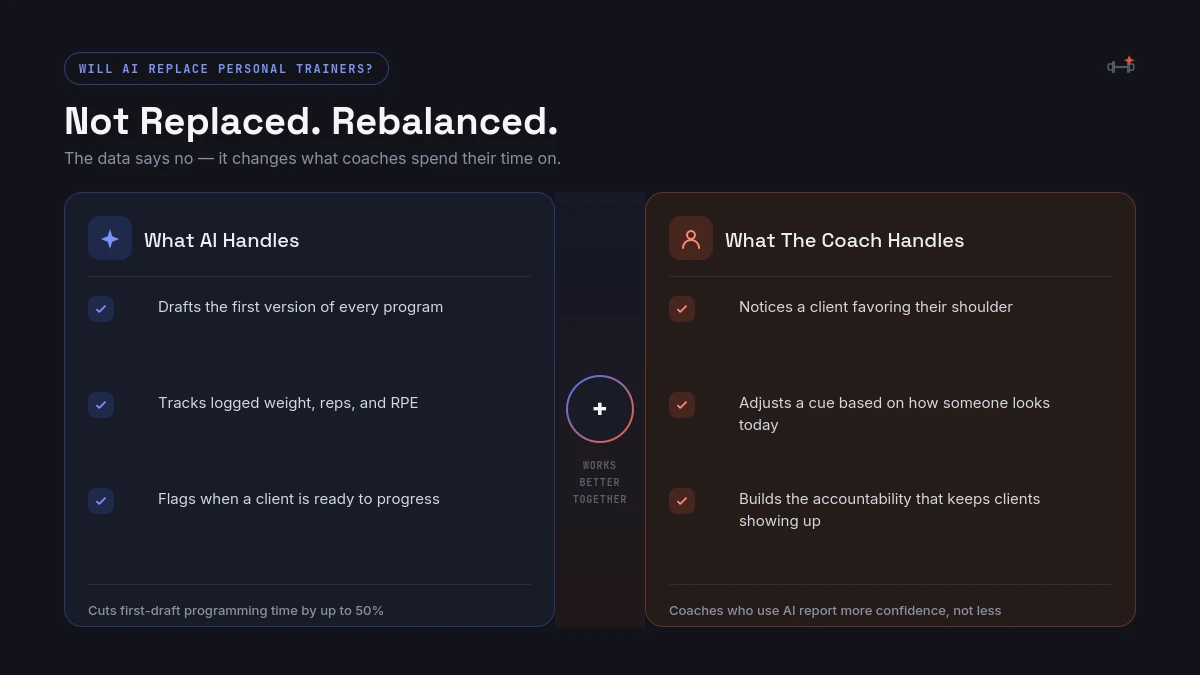Image resolution: width=1200 pixels, height=675 pixels.
Task: Click the What AI Handles heading
Action: [x=221, y=240]
